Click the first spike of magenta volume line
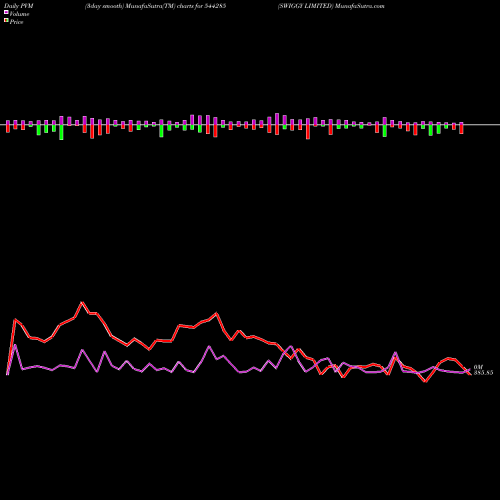This screenshot has width=500, height=500. tap(15, 345)
